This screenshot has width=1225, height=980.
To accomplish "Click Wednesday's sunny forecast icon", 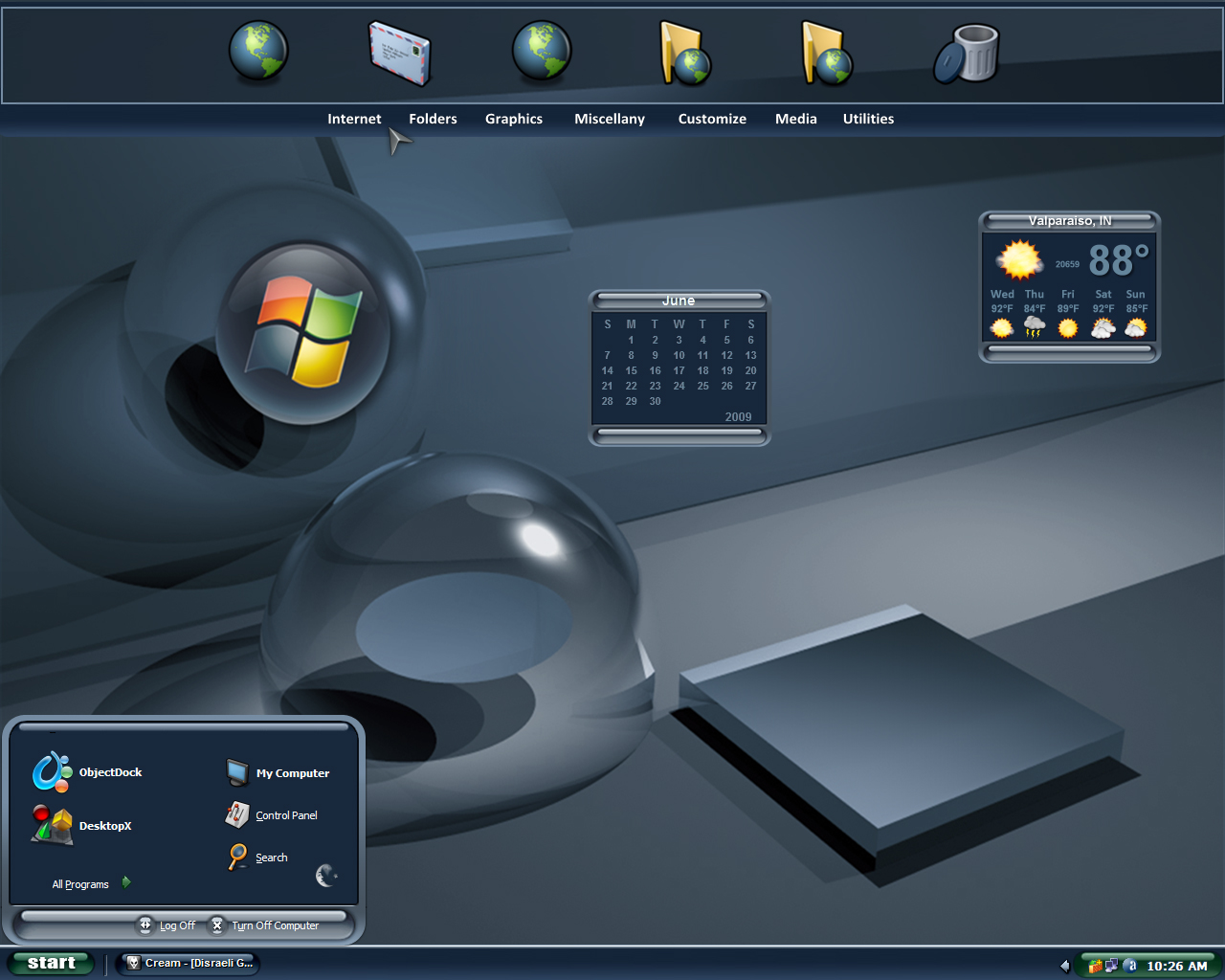I will coord(1002,328).
